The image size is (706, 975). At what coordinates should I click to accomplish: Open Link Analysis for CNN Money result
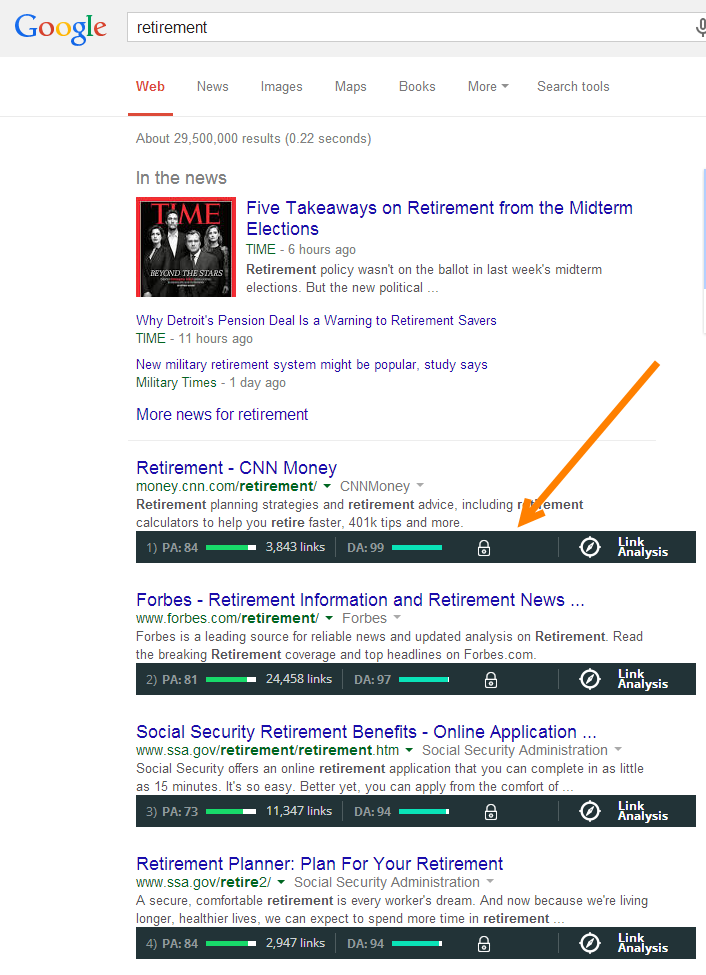tap(643, 547)
